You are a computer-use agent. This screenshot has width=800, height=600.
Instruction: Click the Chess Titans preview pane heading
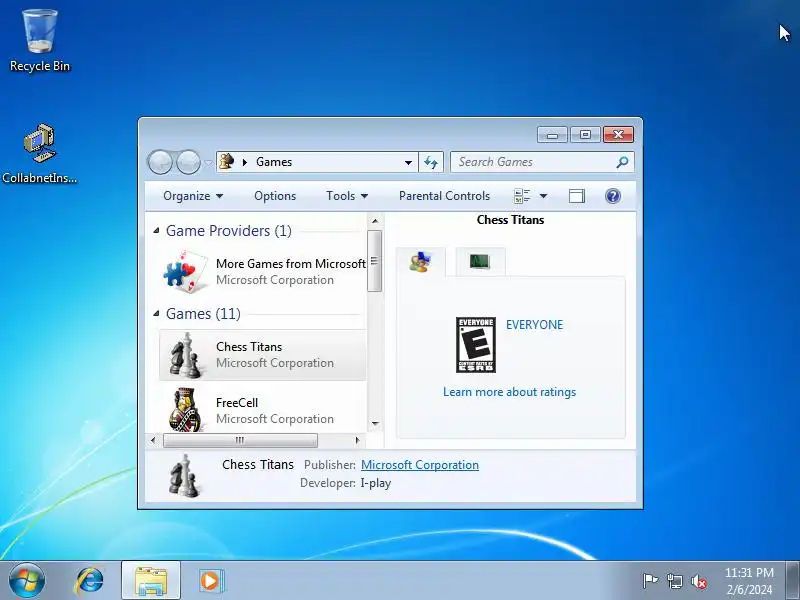point(510,220)
